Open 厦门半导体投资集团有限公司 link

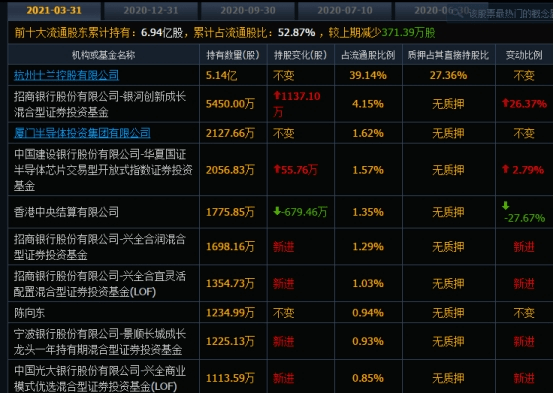click(82, 133)
